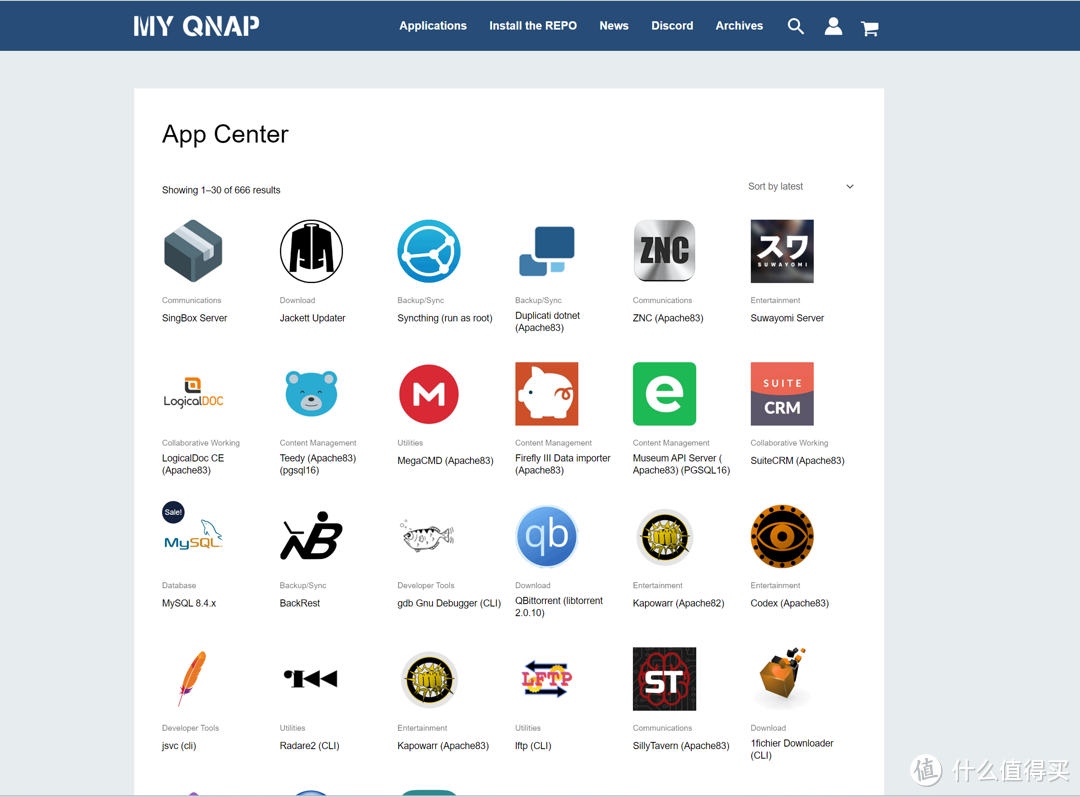Screen dimensions: 1080x797
Task: Open the BackRest title link
Action: 300,603
